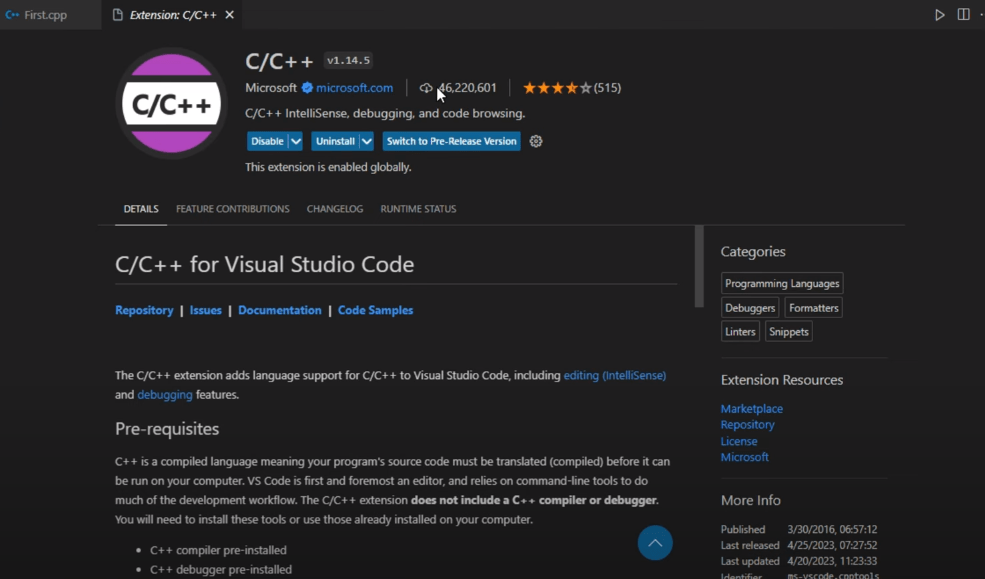
Task: Expand the Uninstall dropdown arrow
Action: (x=367, y=141)
